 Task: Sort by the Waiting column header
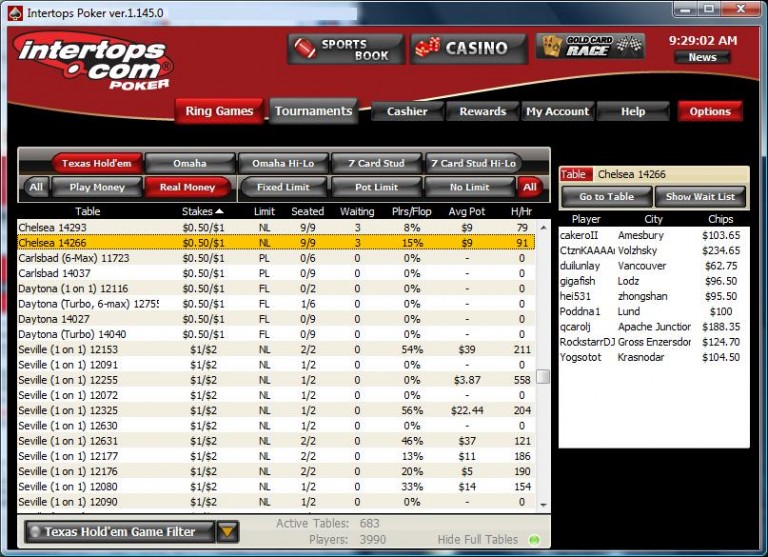point(357,212)
